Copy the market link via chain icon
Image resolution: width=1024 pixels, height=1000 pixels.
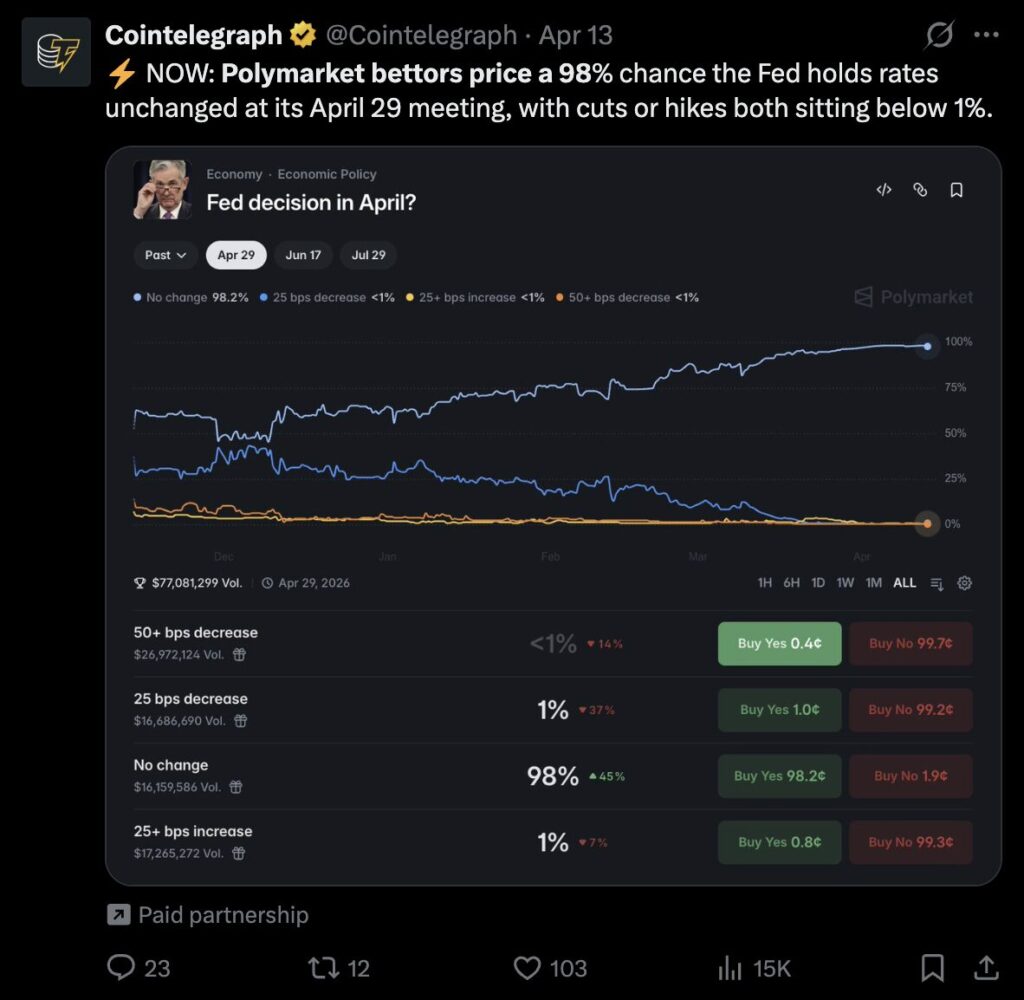click(x=921, y=190)
